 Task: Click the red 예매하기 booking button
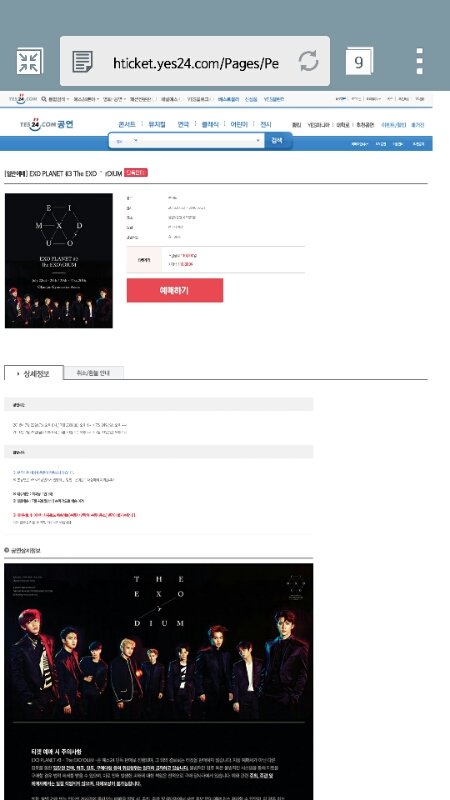(174, 290)
